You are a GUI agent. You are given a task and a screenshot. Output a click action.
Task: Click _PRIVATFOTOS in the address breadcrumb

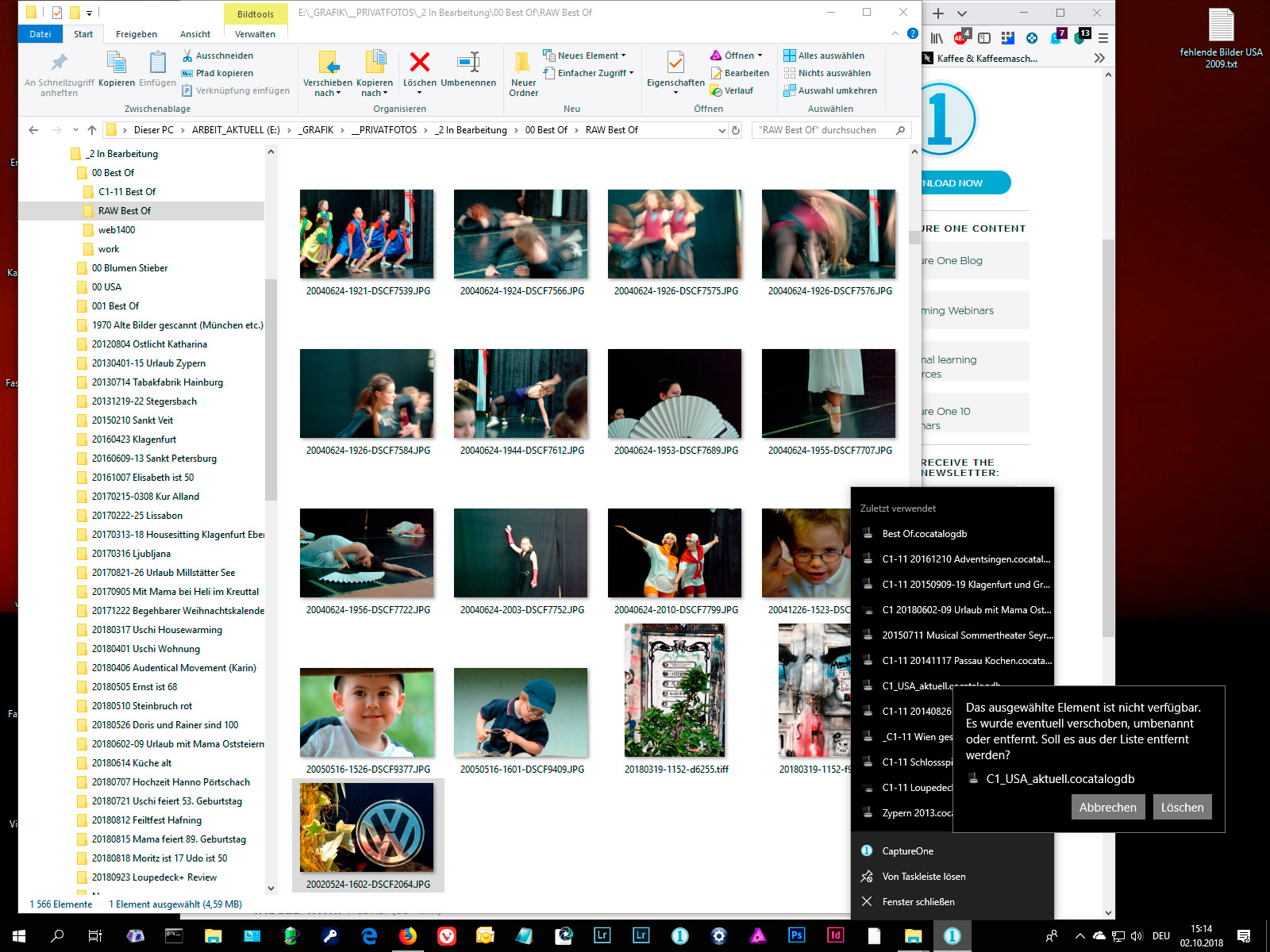(x=384, y=130)
